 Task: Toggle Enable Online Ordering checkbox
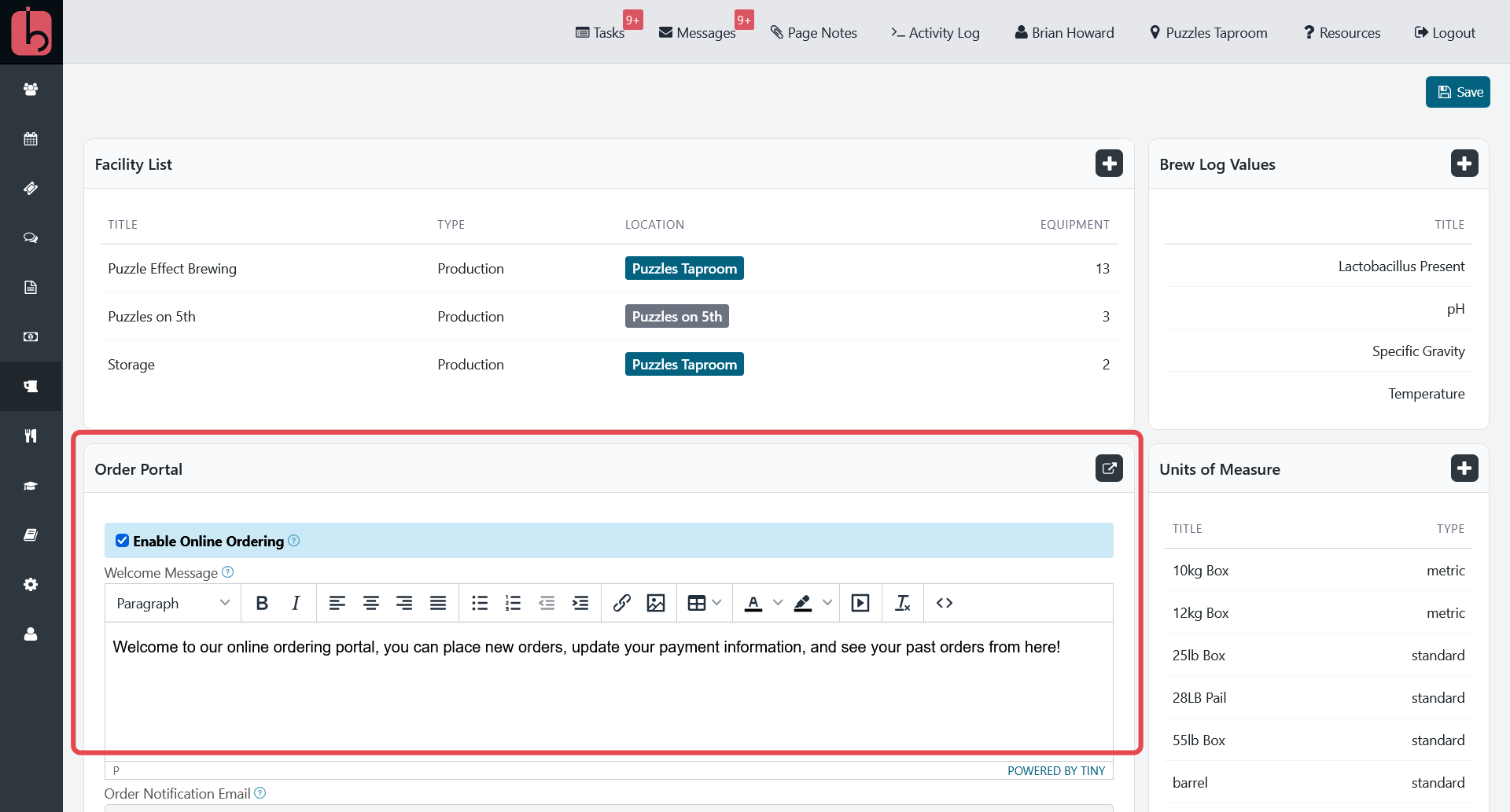[122, 540]
